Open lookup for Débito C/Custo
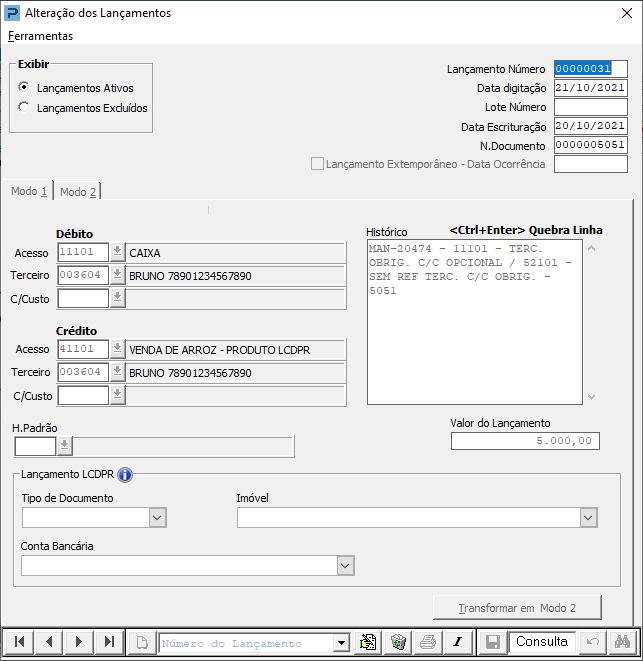This screenshot has height=661, width=643. pyautogui.click(x=118, y=298)
